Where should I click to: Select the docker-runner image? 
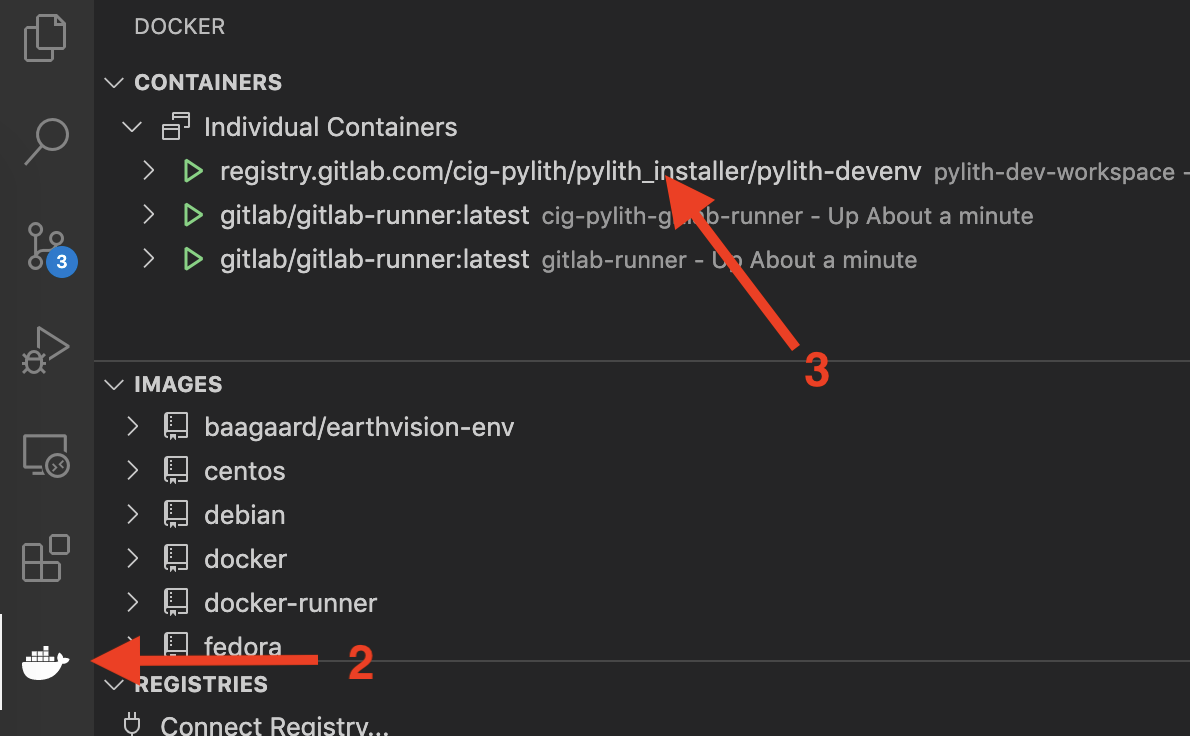(291, 603)
